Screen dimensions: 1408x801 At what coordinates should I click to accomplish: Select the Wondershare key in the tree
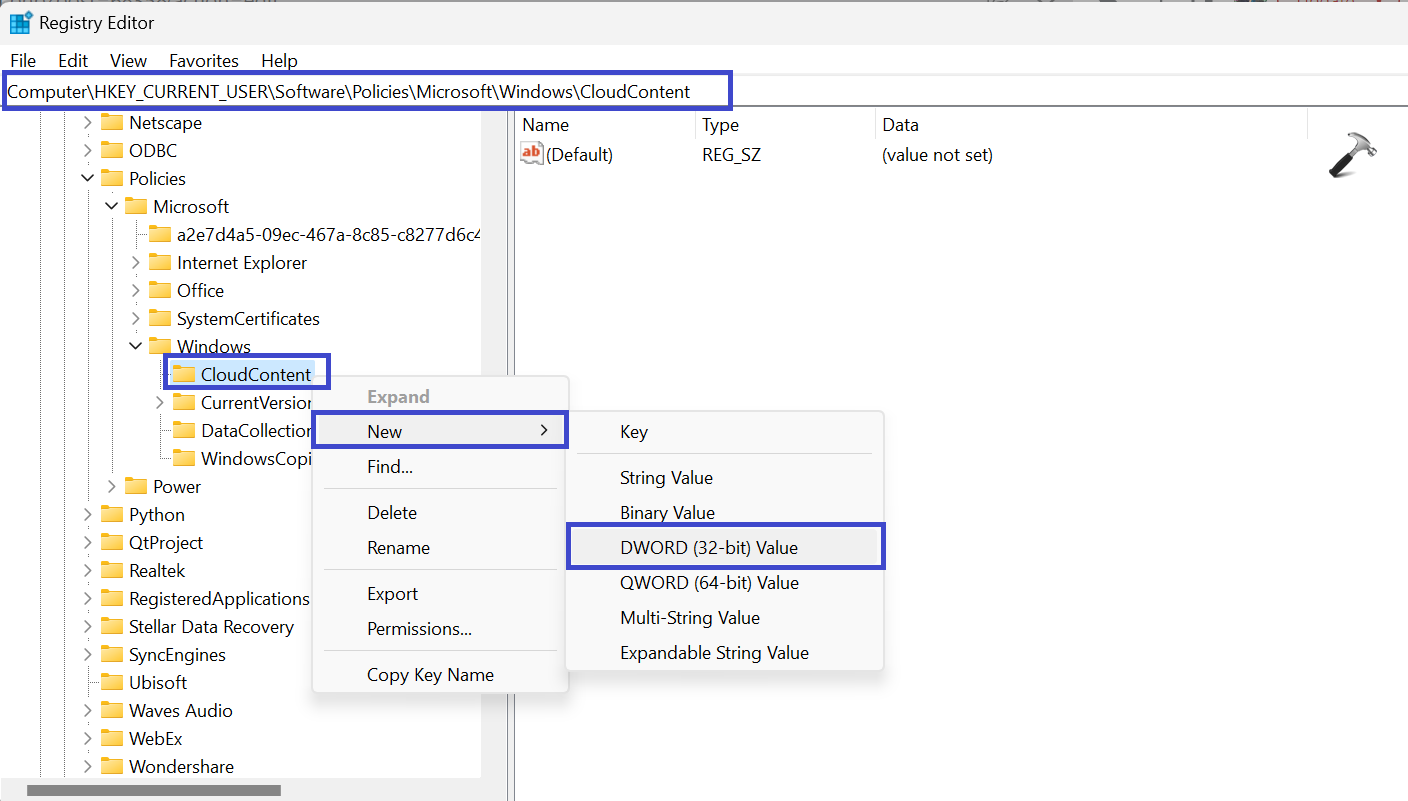point(181,766)
